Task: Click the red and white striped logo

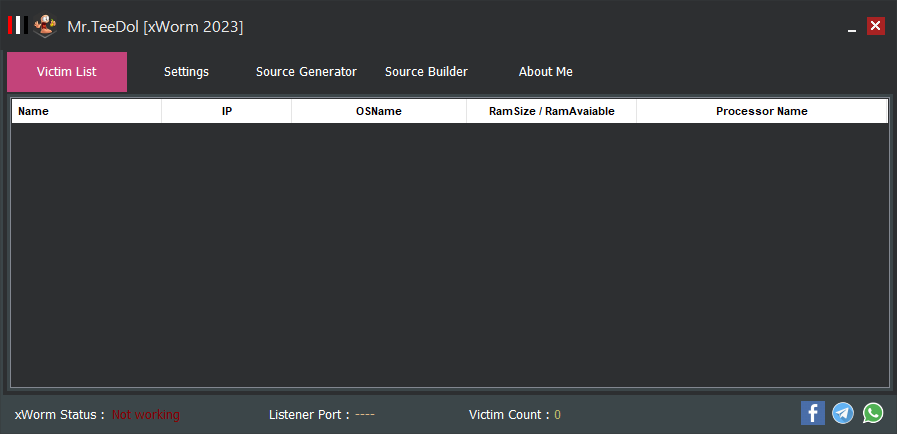Action: 16,25
